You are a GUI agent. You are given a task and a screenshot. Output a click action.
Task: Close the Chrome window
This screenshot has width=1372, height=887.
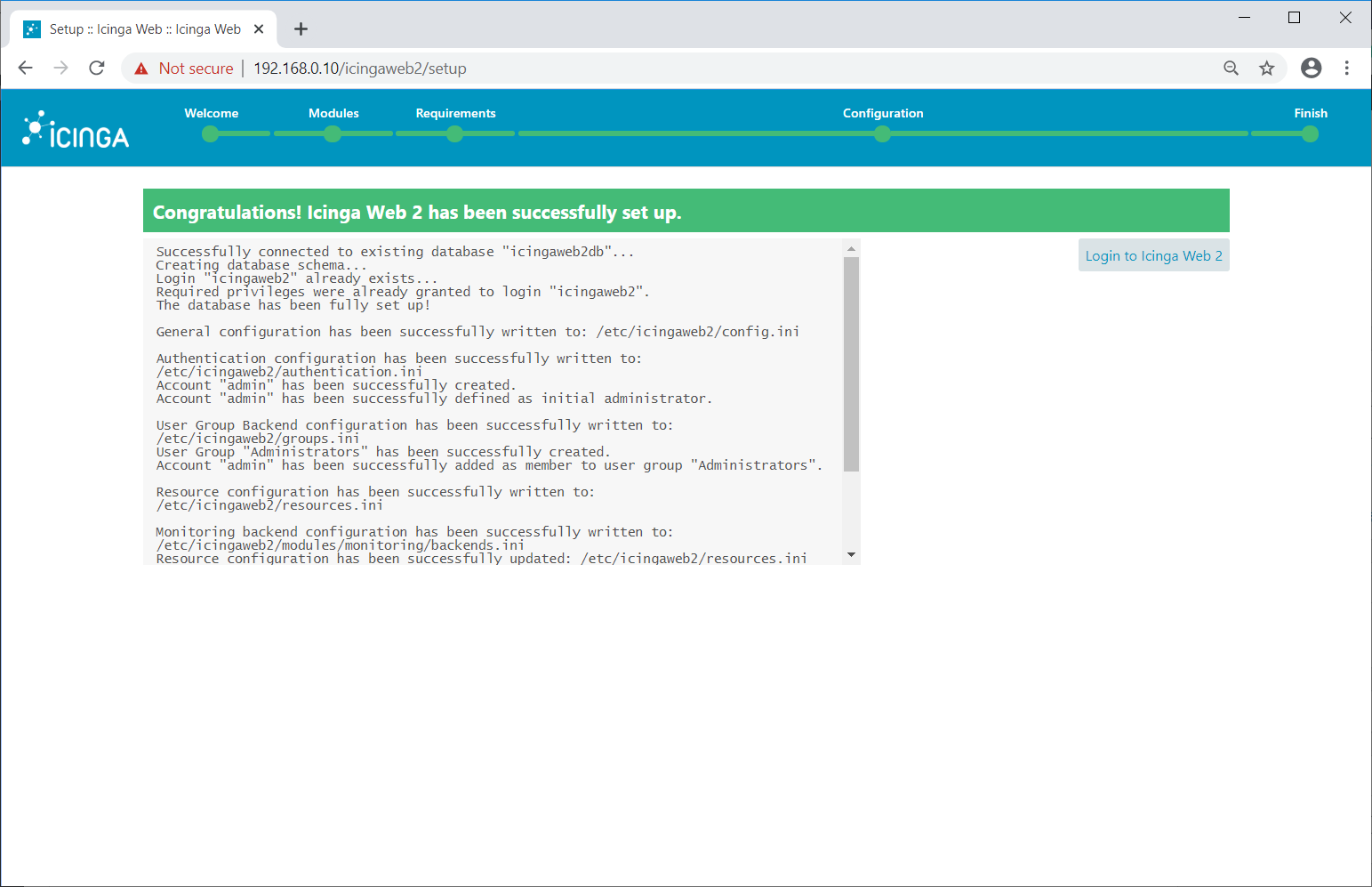pyautogui.click(x=1345, y=18)
